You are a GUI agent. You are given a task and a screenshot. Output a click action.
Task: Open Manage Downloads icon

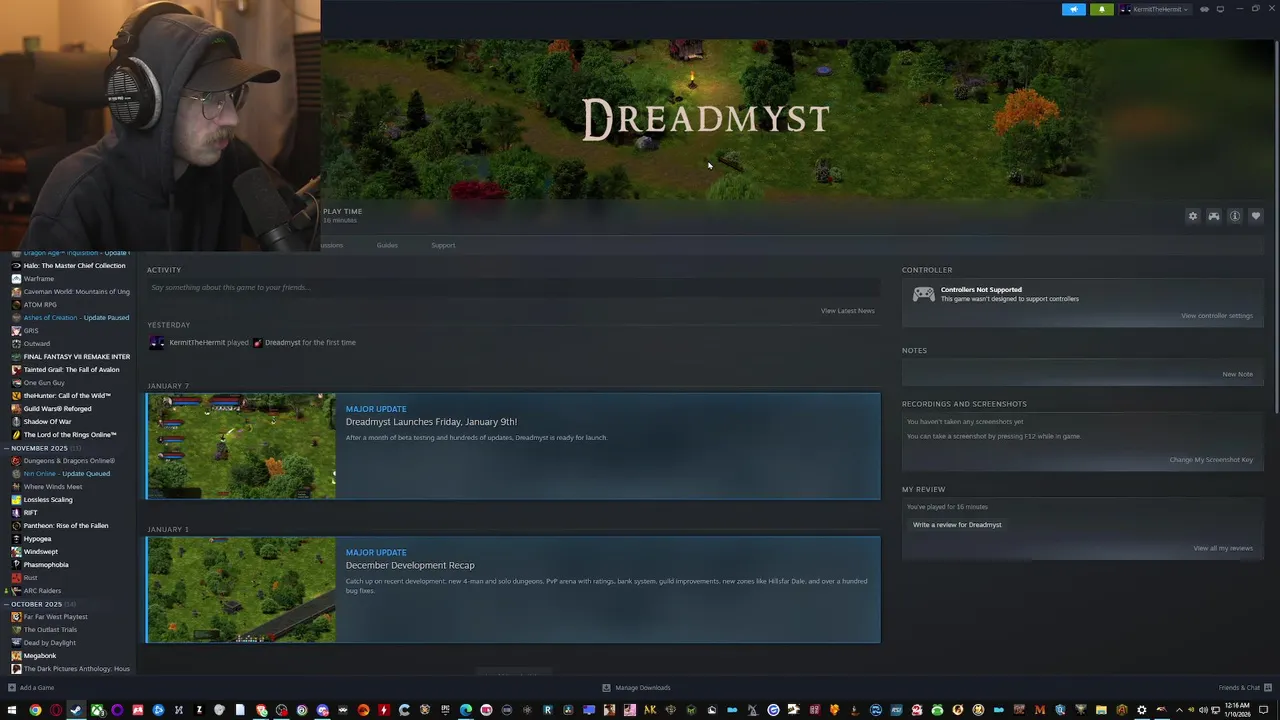coord(606,687)
